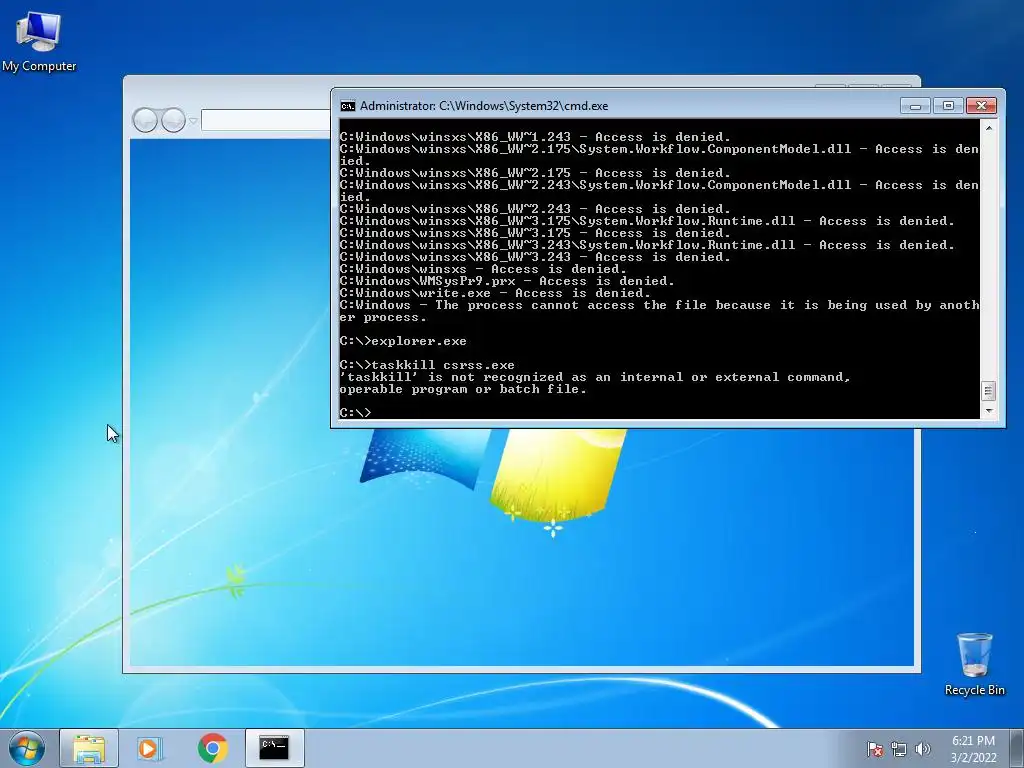Click the cmd scrollbar up arrow

click(988, 129)
